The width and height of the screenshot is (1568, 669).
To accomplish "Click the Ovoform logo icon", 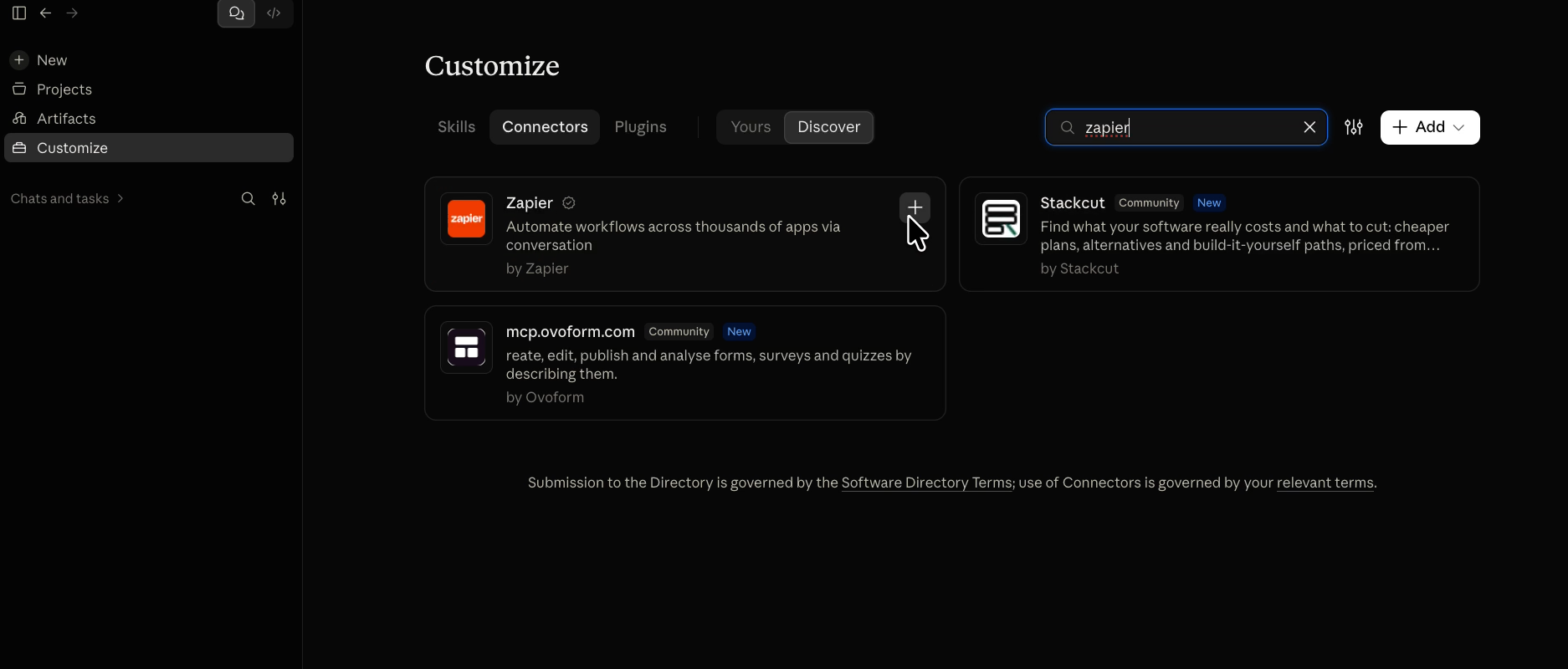I will (466, 348).
